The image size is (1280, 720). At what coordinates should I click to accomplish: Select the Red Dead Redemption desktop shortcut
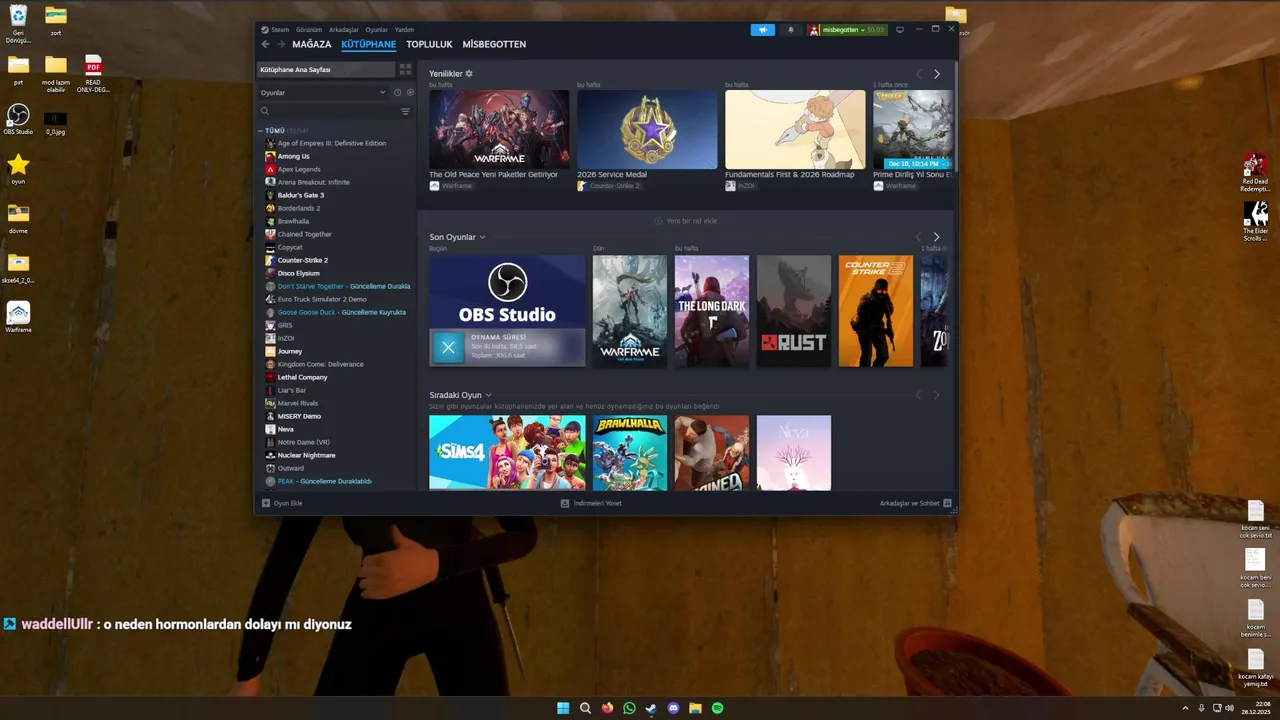point(1255,172)
